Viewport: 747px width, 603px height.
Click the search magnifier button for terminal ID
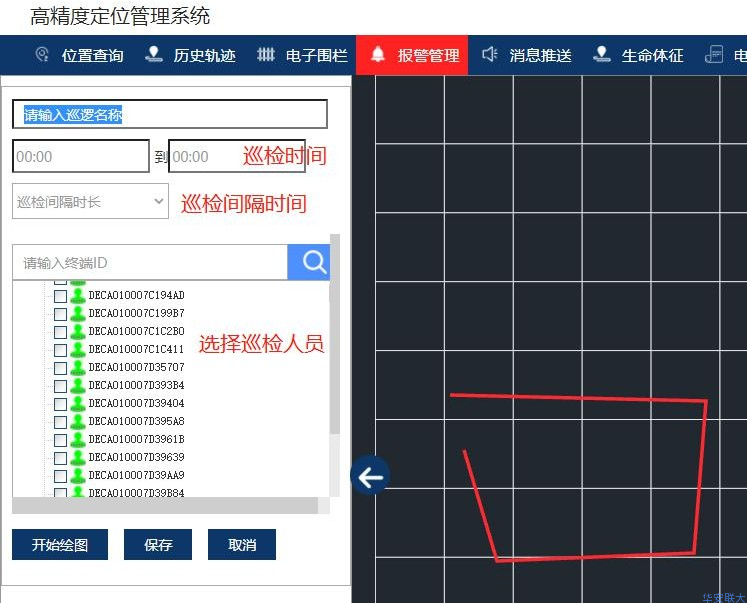click(309, 262)
